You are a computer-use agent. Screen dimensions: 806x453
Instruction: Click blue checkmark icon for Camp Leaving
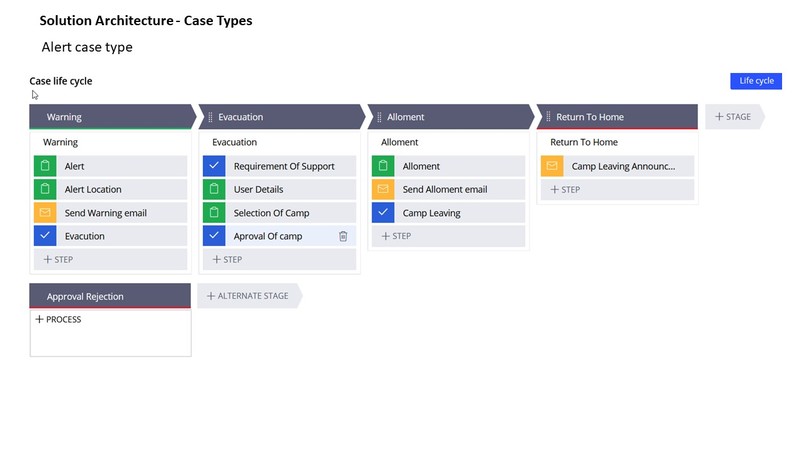point(383,213)
